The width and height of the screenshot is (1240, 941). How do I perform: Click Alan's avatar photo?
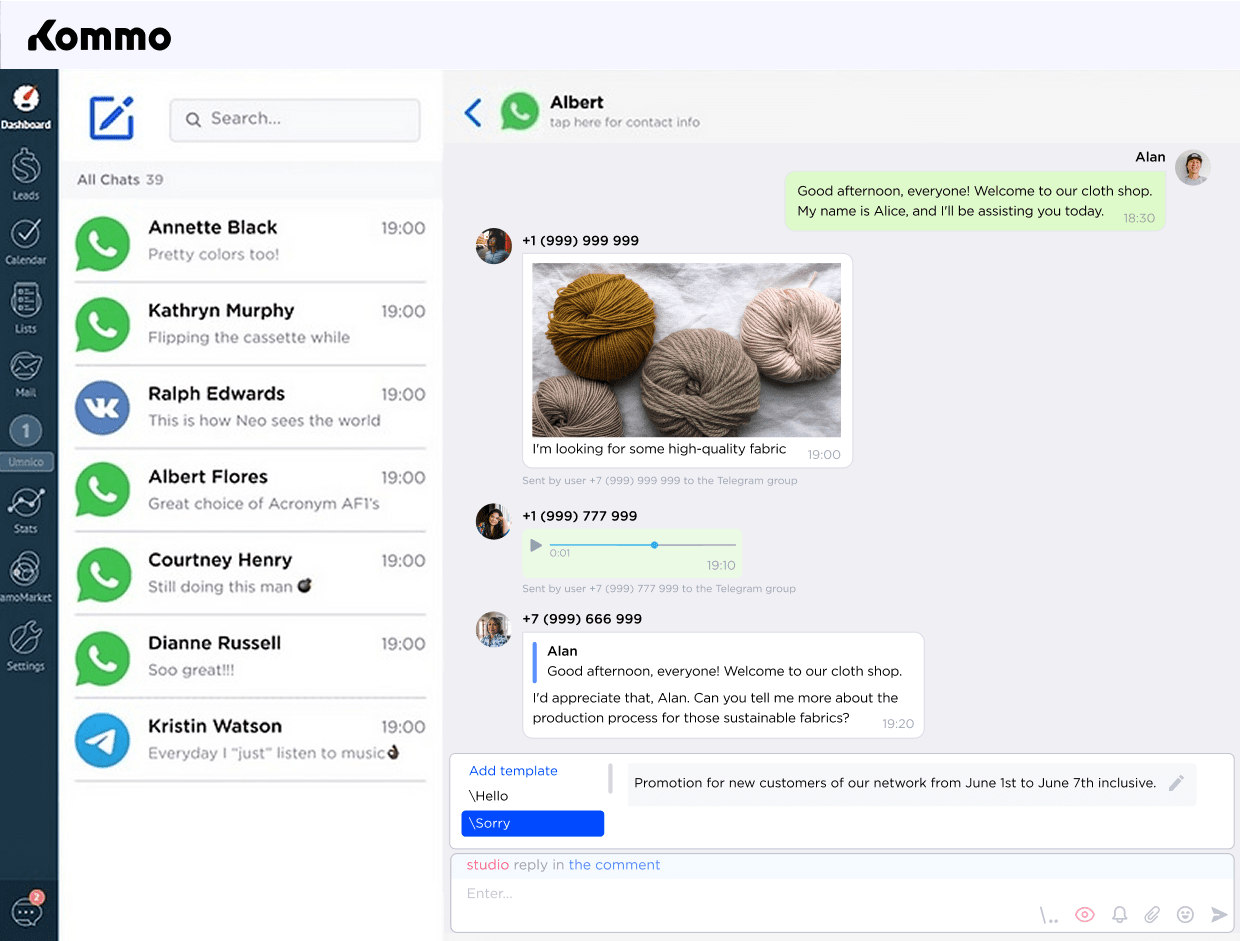point(1192,168)
